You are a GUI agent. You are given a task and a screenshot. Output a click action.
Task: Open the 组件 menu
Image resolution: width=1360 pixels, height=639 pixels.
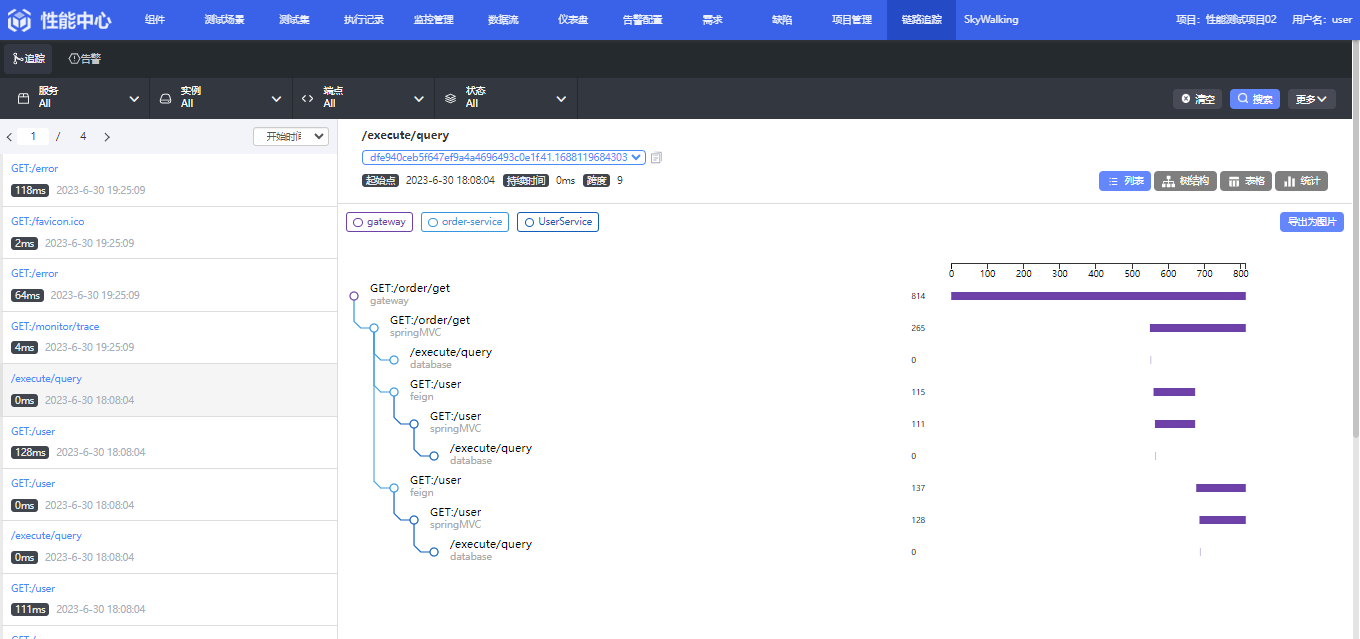point(154,20)
